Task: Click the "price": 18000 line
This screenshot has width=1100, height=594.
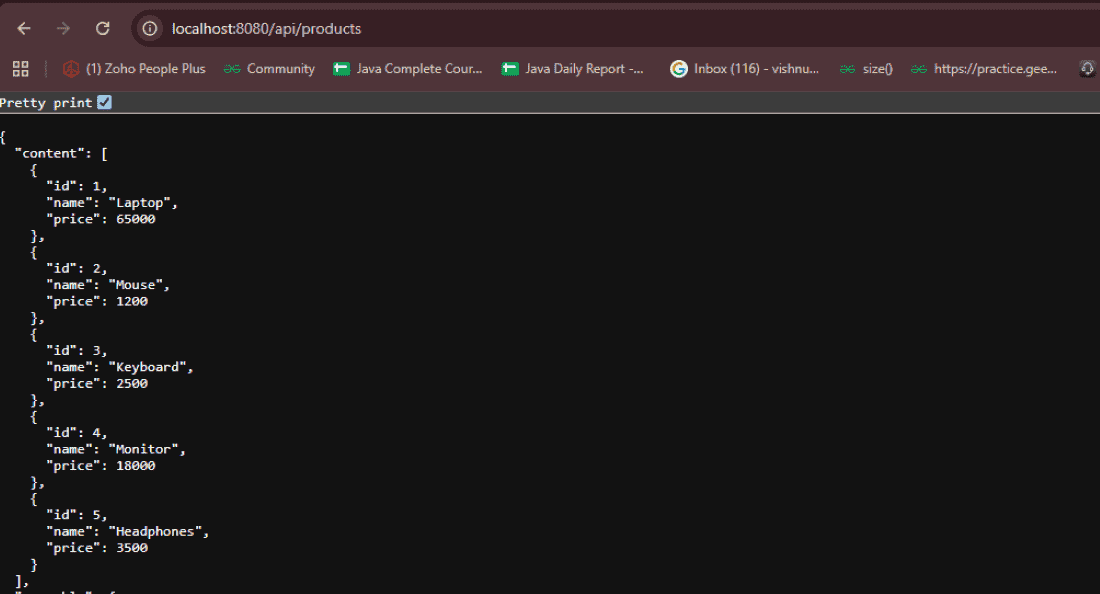Action: [101, 466]
